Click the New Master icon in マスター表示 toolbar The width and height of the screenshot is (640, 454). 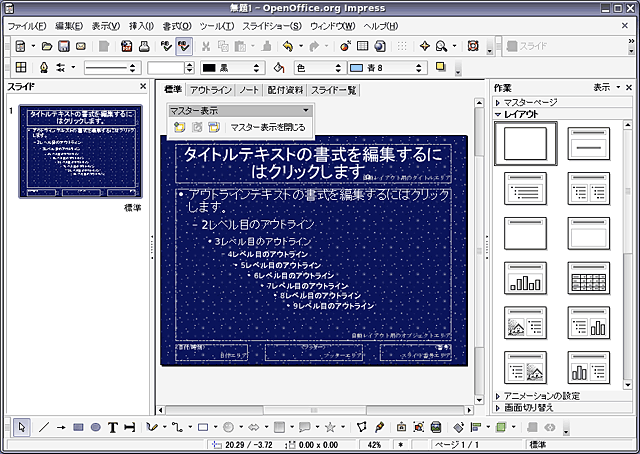(179, 127)
